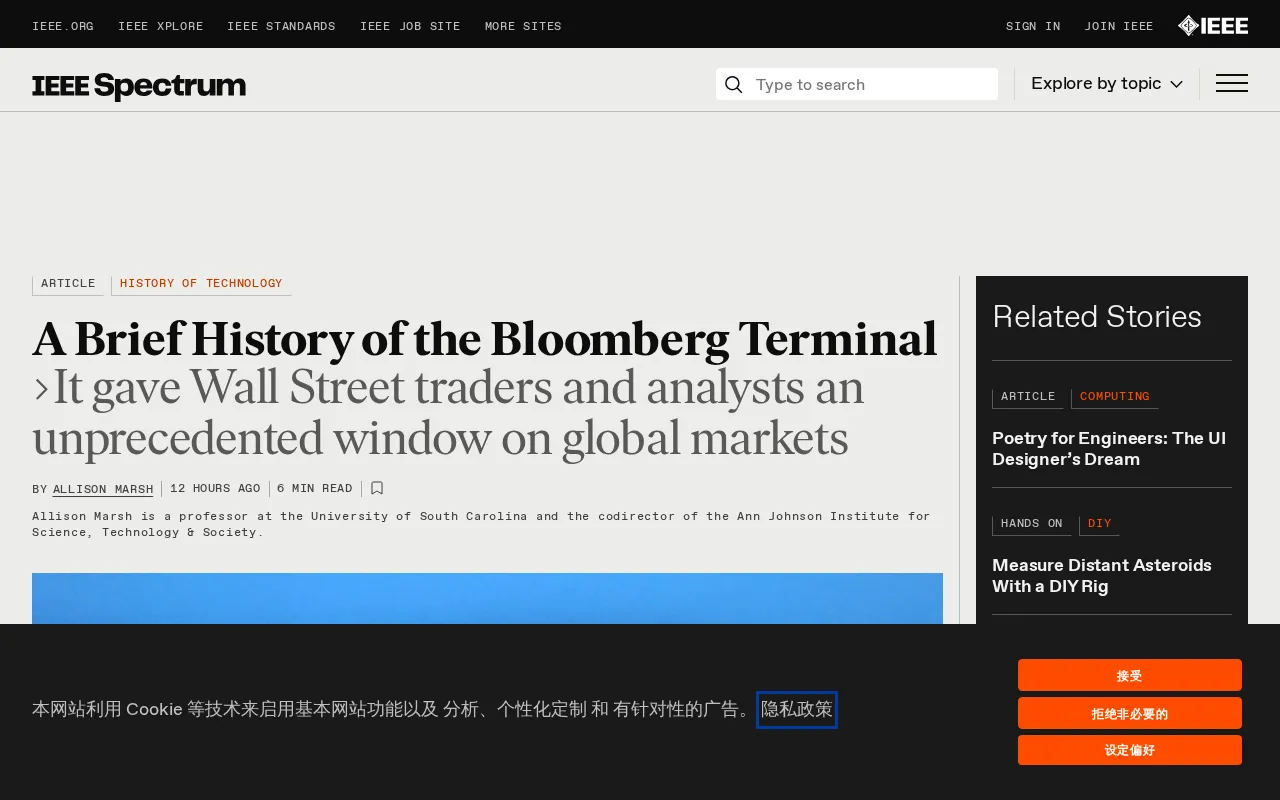
Task: Click the Related Stories heading
Action: (1097, 317)
